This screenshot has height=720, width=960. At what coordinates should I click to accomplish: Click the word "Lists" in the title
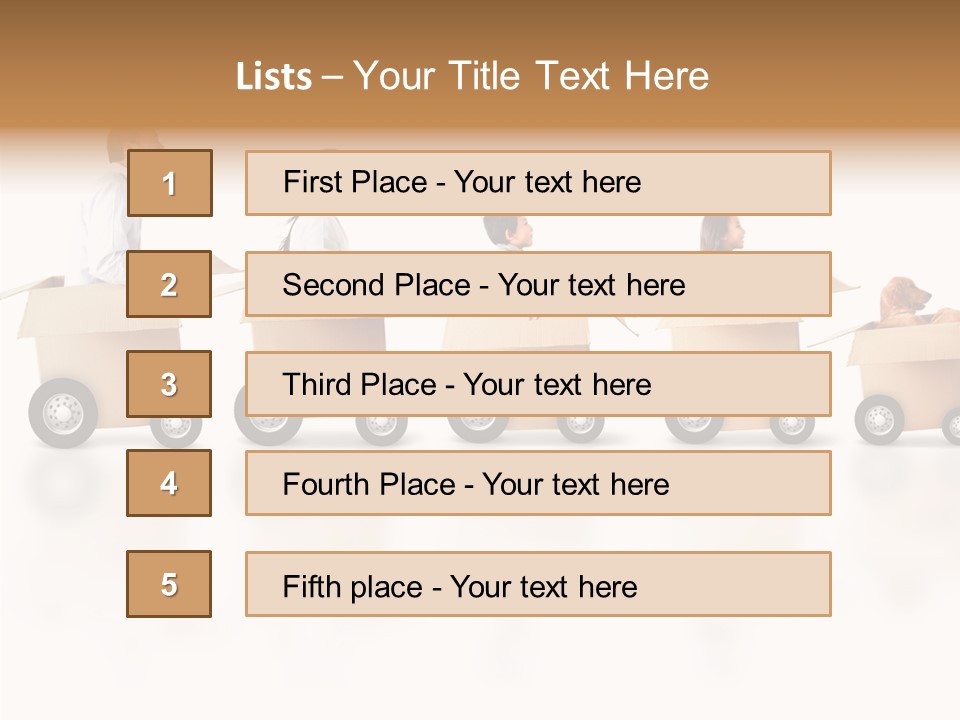point(273,77)
